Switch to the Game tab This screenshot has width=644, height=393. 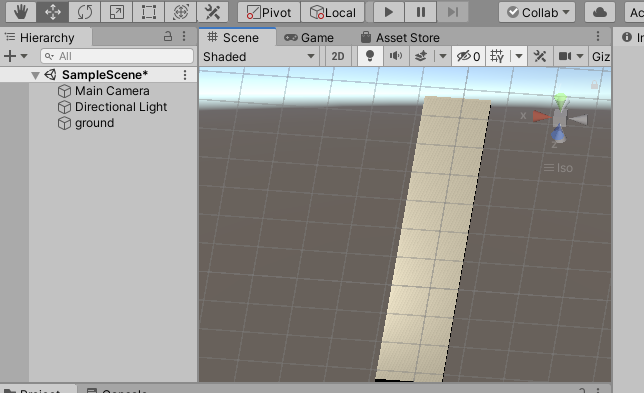pos(309,38)
